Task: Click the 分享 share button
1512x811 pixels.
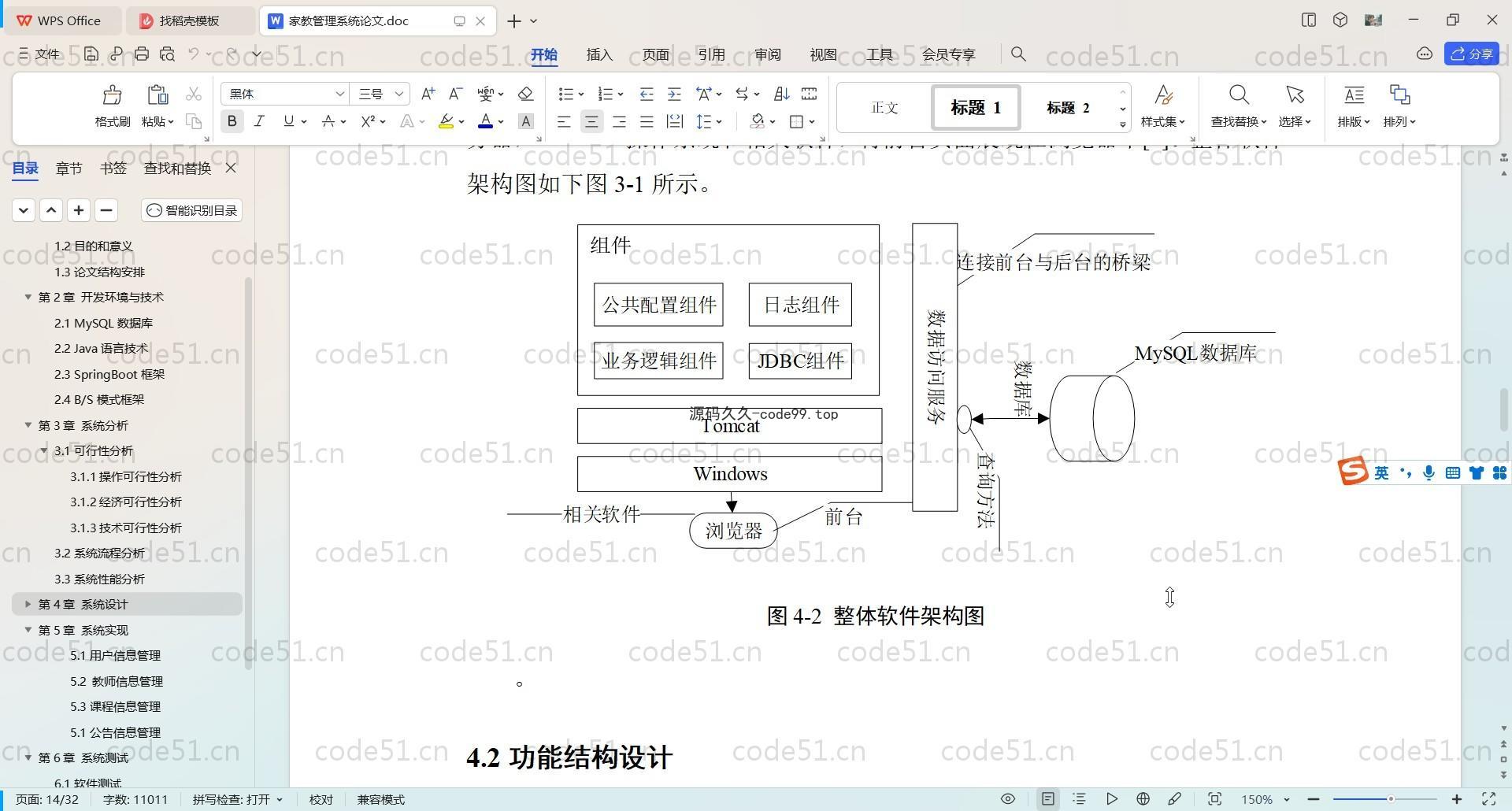Action: (x=1472, y=54)
